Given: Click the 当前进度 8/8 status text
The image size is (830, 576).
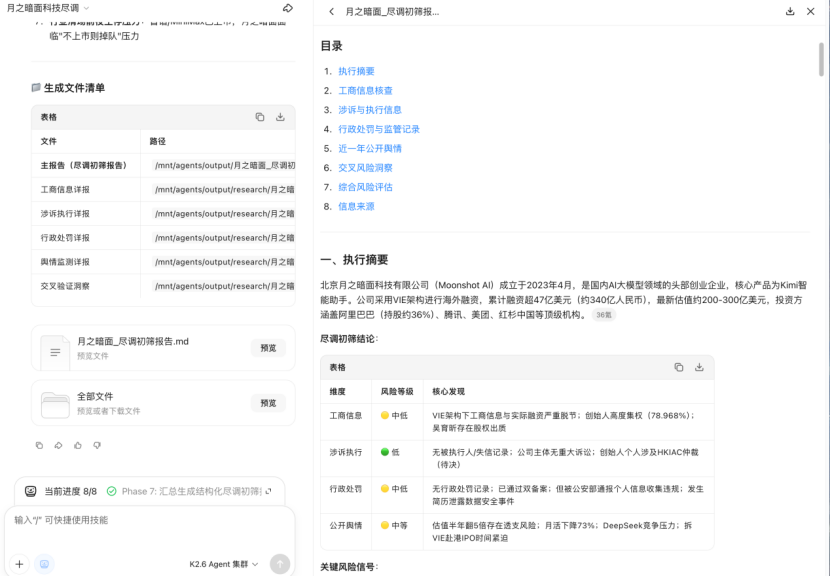Looking at the screenshot, I should [x=70, y=491].
